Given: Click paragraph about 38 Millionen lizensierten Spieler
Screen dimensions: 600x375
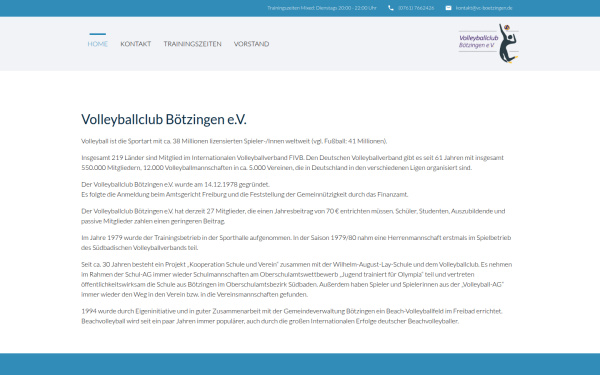Looking at the screenshot, I should [x=234, y=141].
